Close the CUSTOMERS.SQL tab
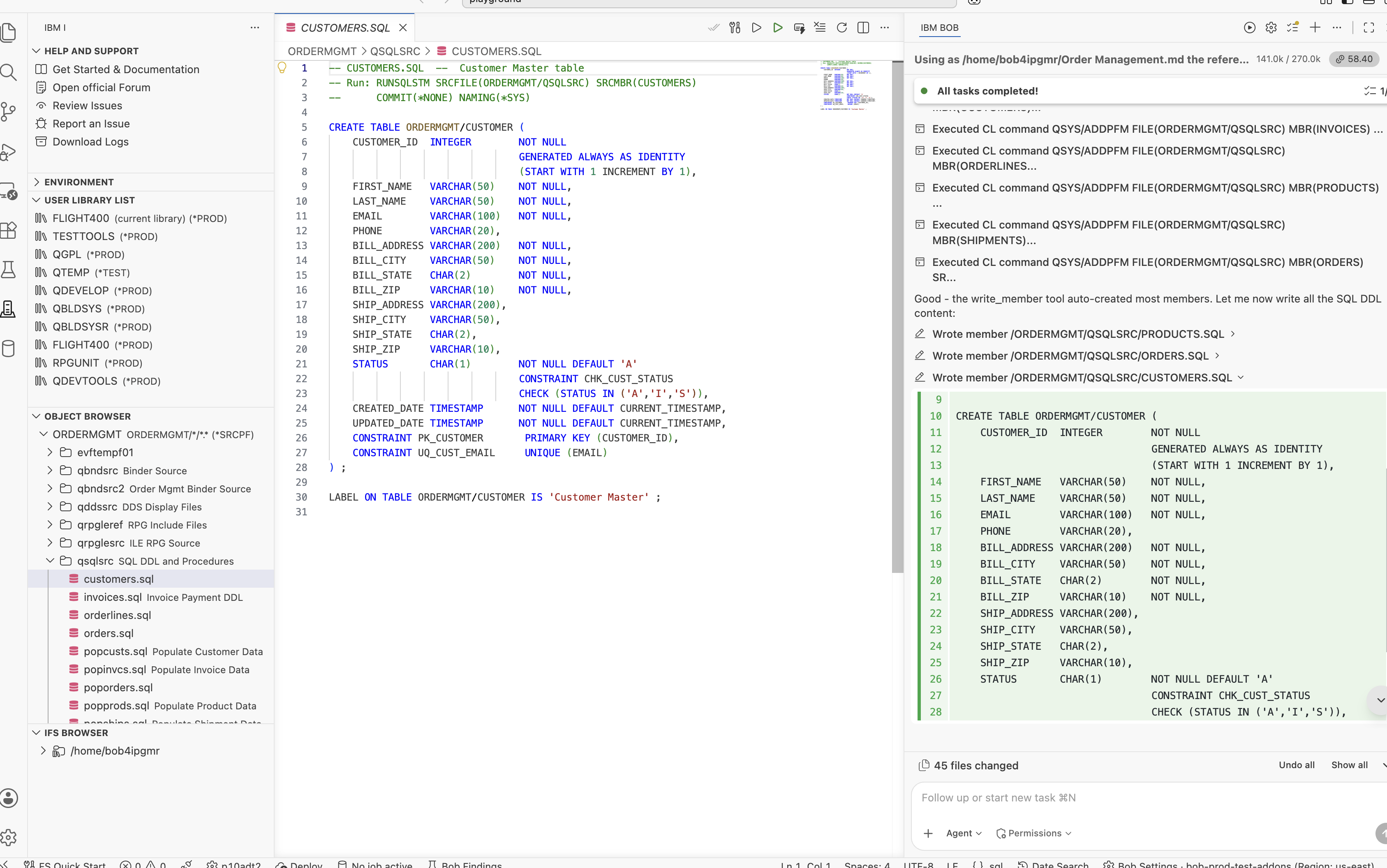This screenshot has height=868, width=1387. pos(403,28)
